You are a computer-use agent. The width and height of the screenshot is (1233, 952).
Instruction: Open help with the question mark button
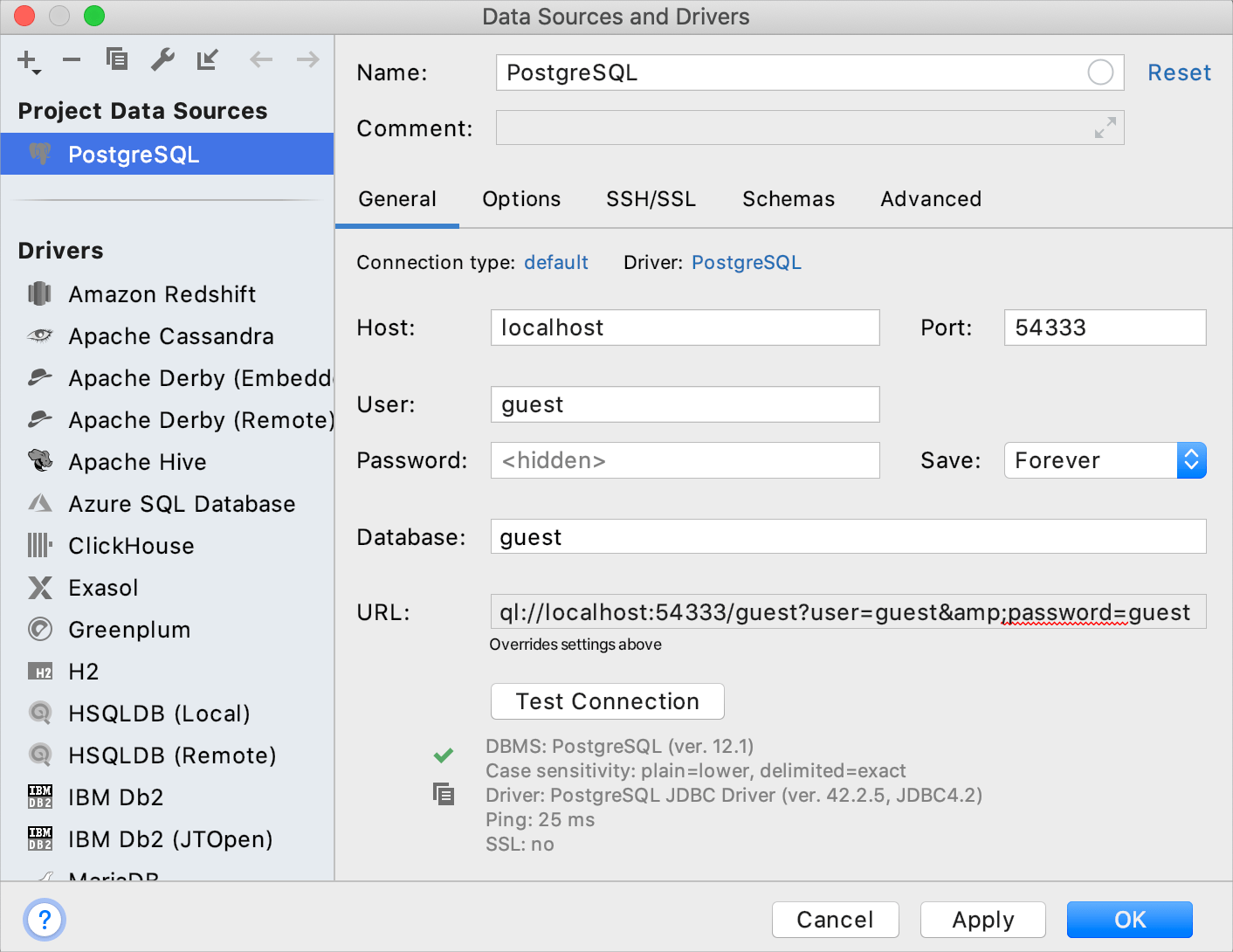pyautogui.click(x=45, y=920)
